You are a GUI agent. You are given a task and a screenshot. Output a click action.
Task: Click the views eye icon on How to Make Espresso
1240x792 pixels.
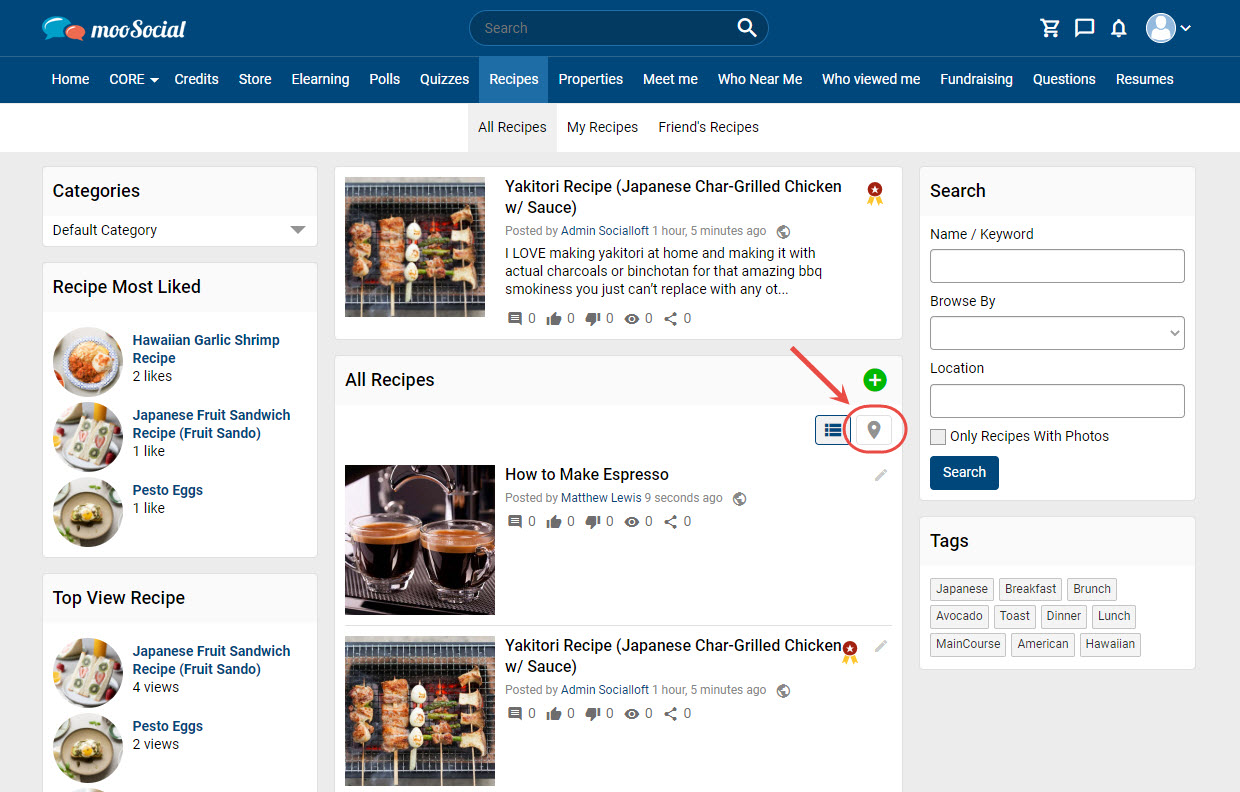tap(632, 522)
